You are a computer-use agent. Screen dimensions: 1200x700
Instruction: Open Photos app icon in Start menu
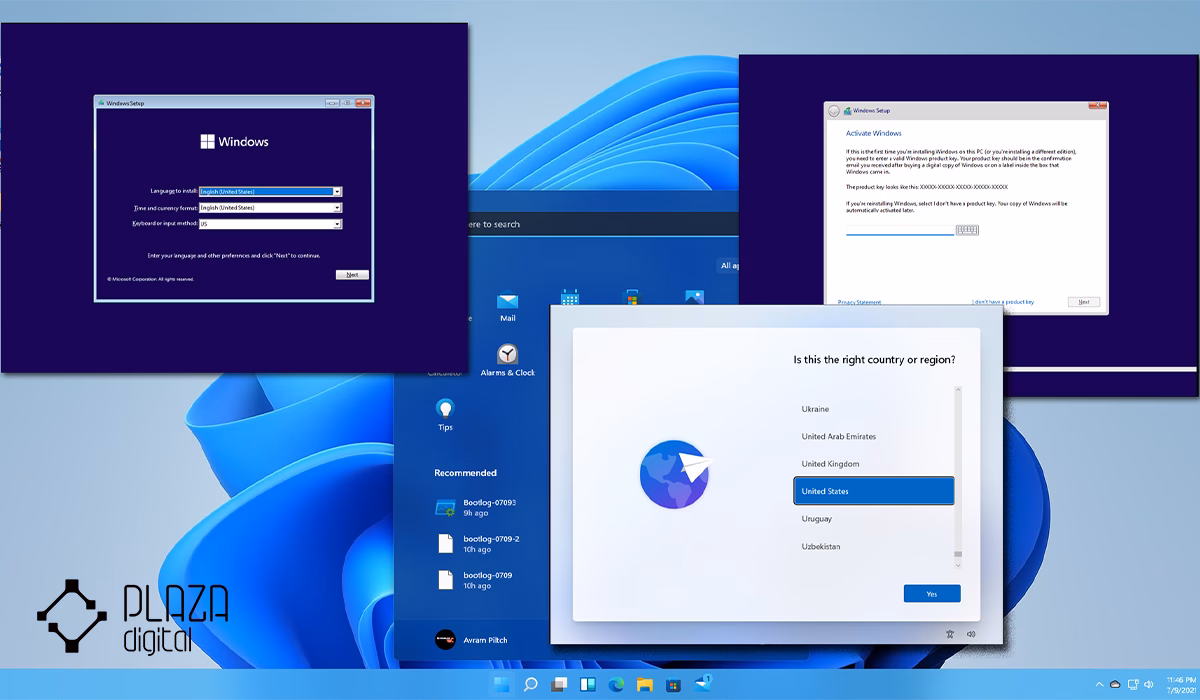click(x=694, y=297)
